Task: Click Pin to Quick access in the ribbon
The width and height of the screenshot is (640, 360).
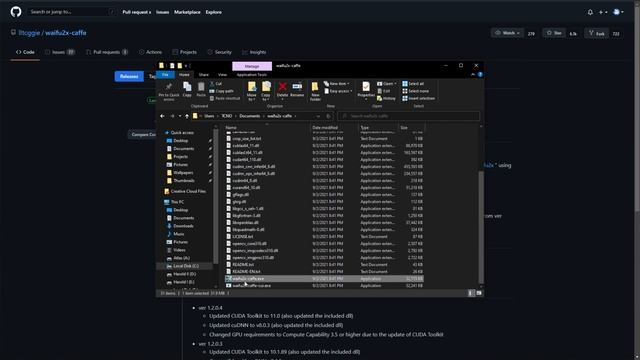Action: [169, 91]
